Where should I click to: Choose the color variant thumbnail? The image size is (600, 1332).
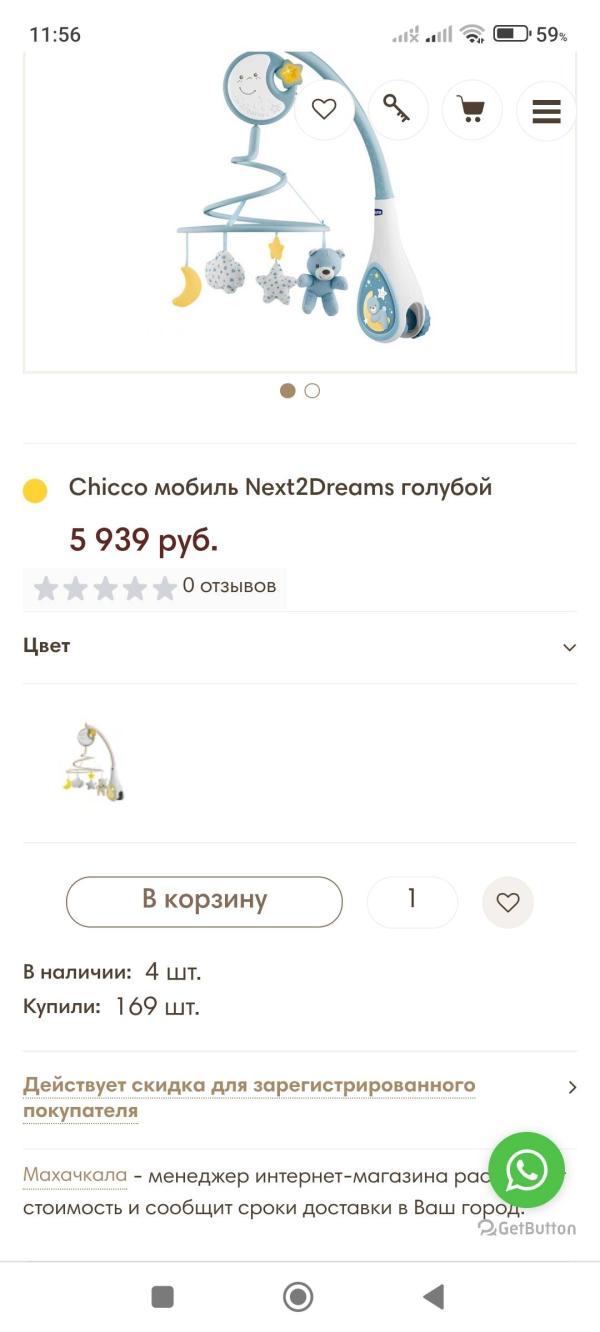click(x=92, y=762)
